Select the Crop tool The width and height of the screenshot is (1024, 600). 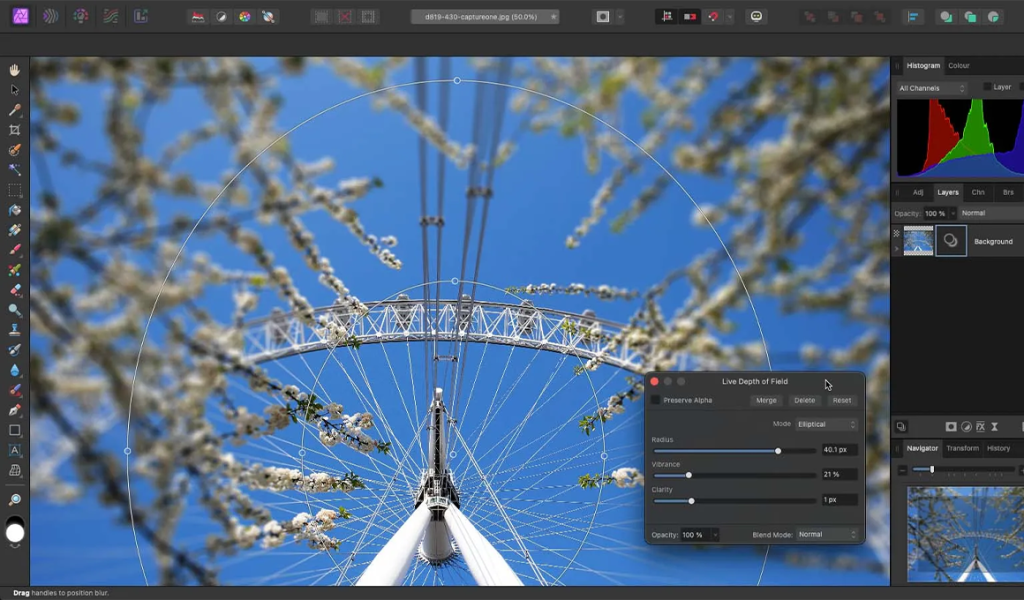[x=14, y=130]
